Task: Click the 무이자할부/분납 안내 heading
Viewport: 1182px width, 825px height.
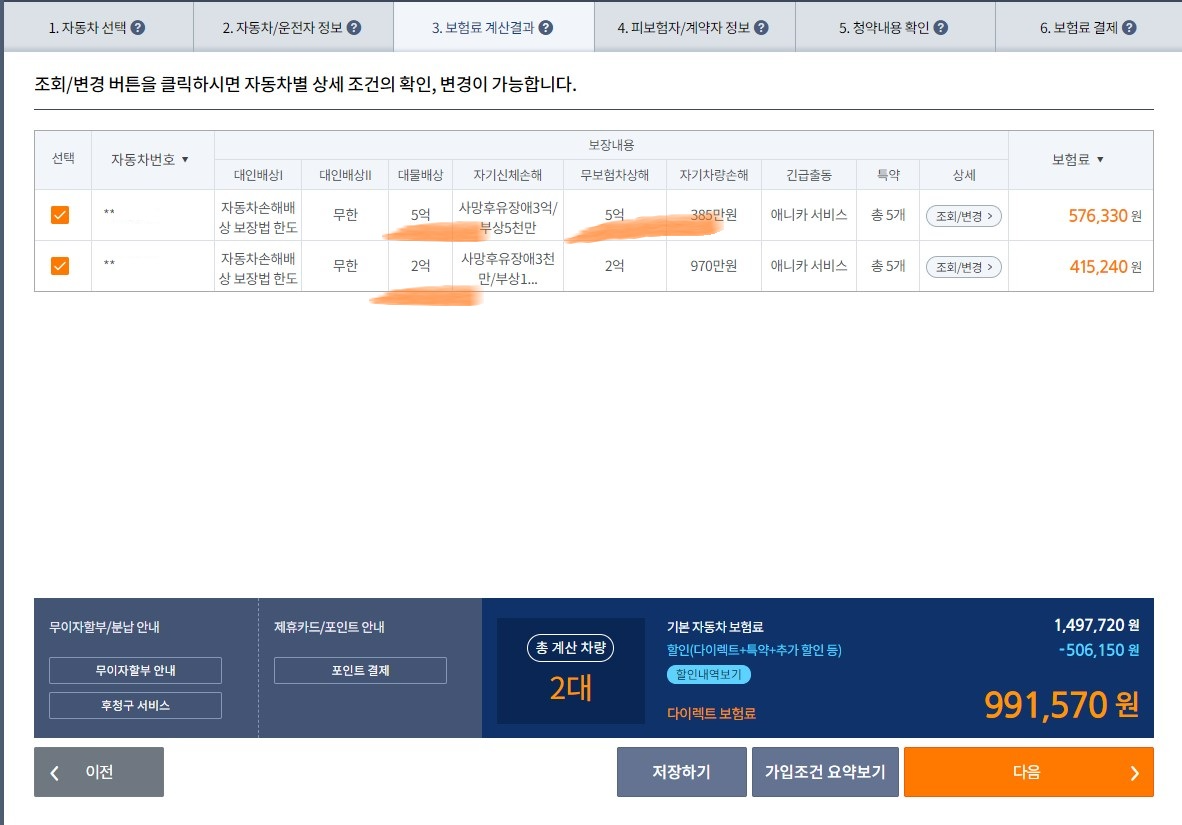Action: pos(104,627)
